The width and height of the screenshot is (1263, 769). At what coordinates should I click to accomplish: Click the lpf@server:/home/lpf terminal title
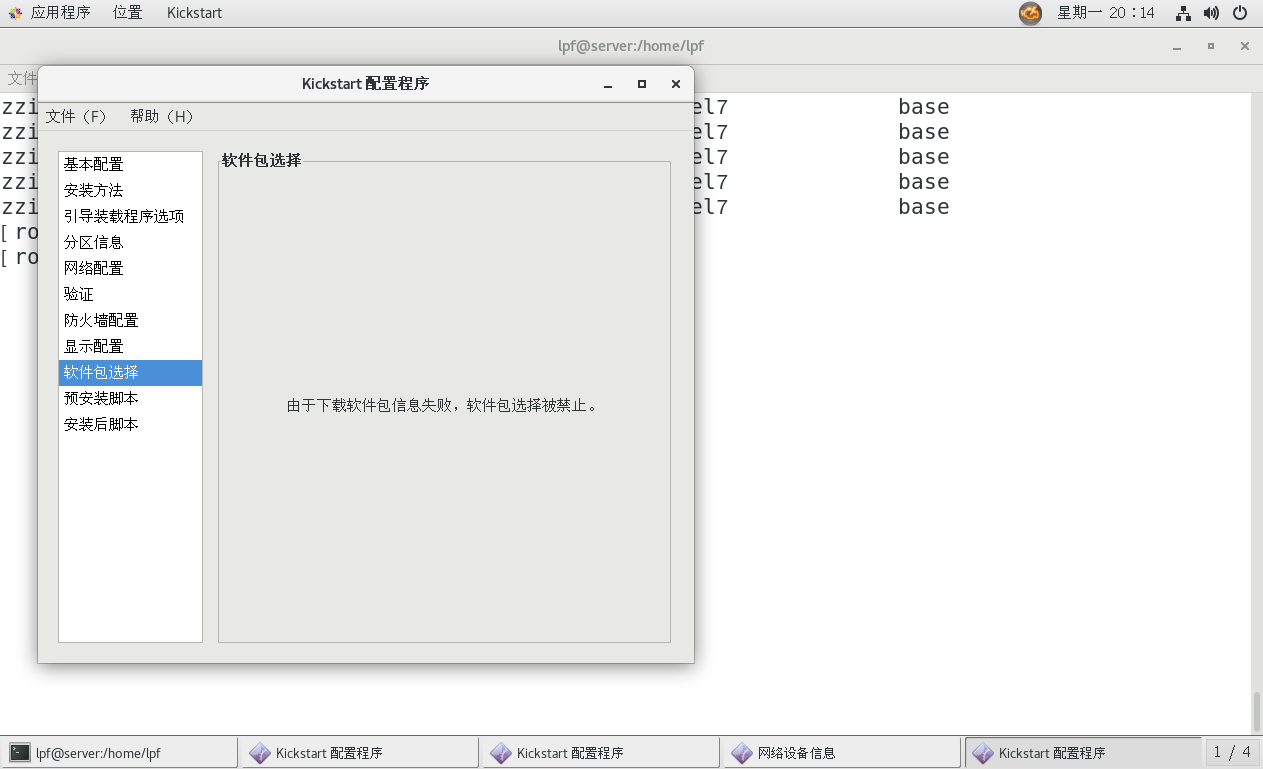tap(631, 46)
